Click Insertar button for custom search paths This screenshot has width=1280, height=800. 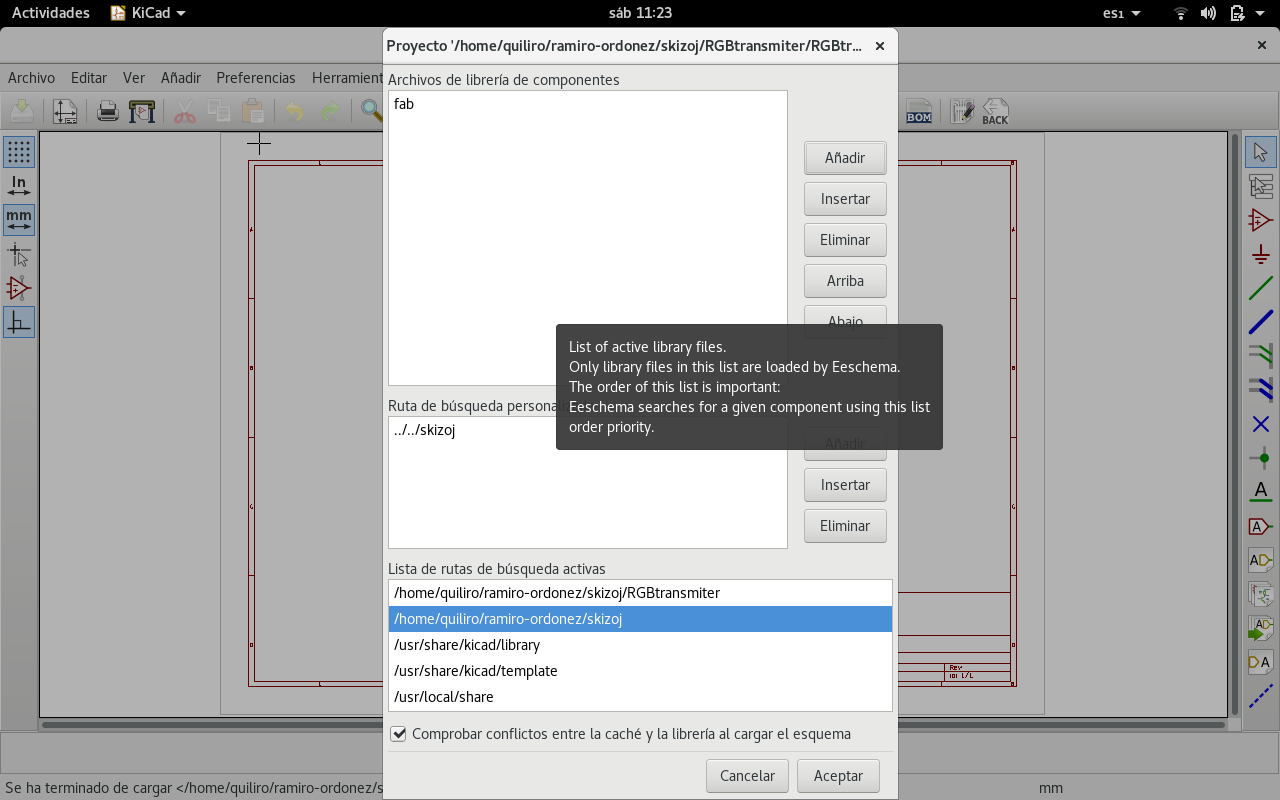point(845,485)
